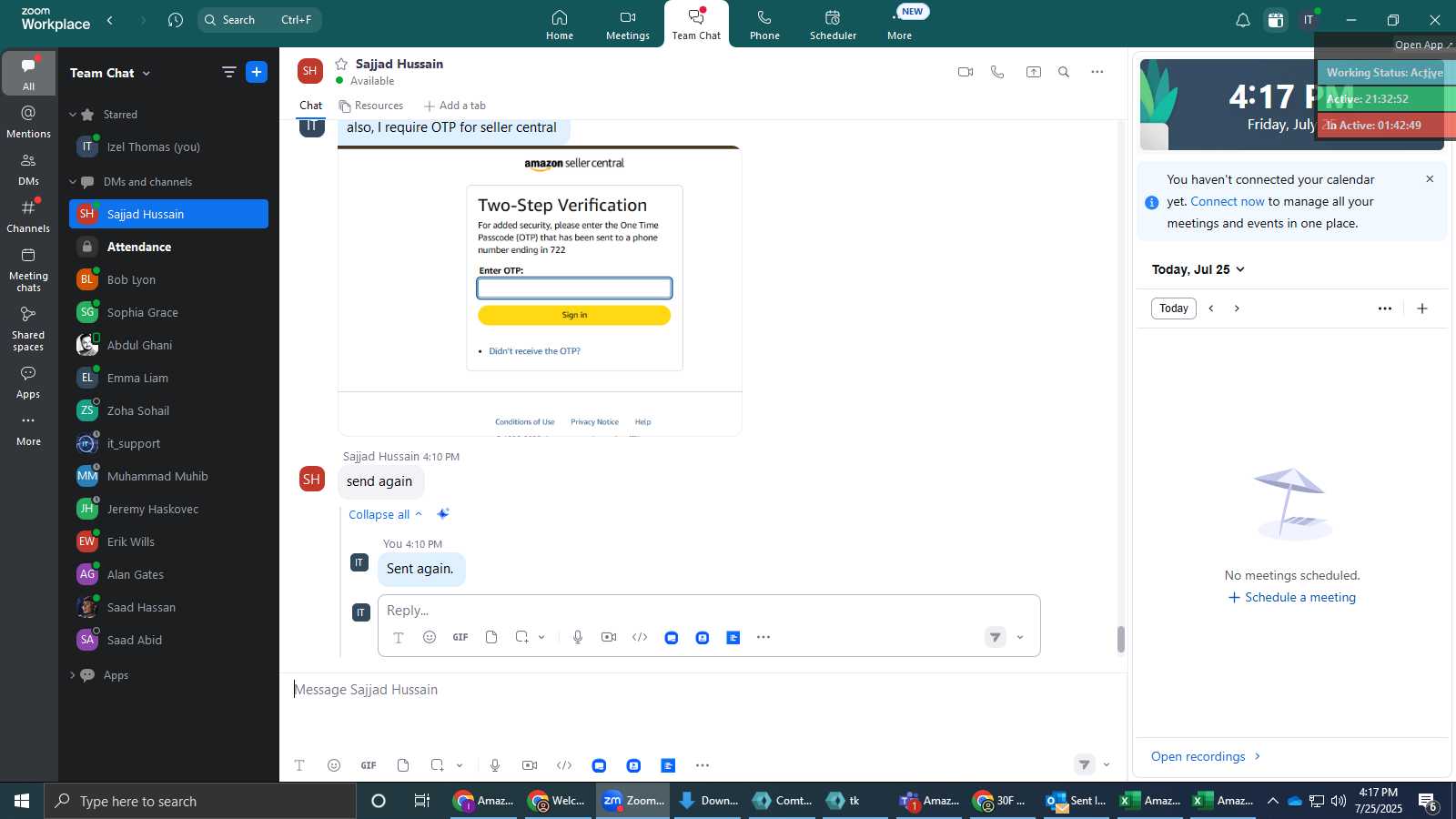Open recordings link at panel bottom
This screenshot has width=1456, height=819.
pos(1207,756)
